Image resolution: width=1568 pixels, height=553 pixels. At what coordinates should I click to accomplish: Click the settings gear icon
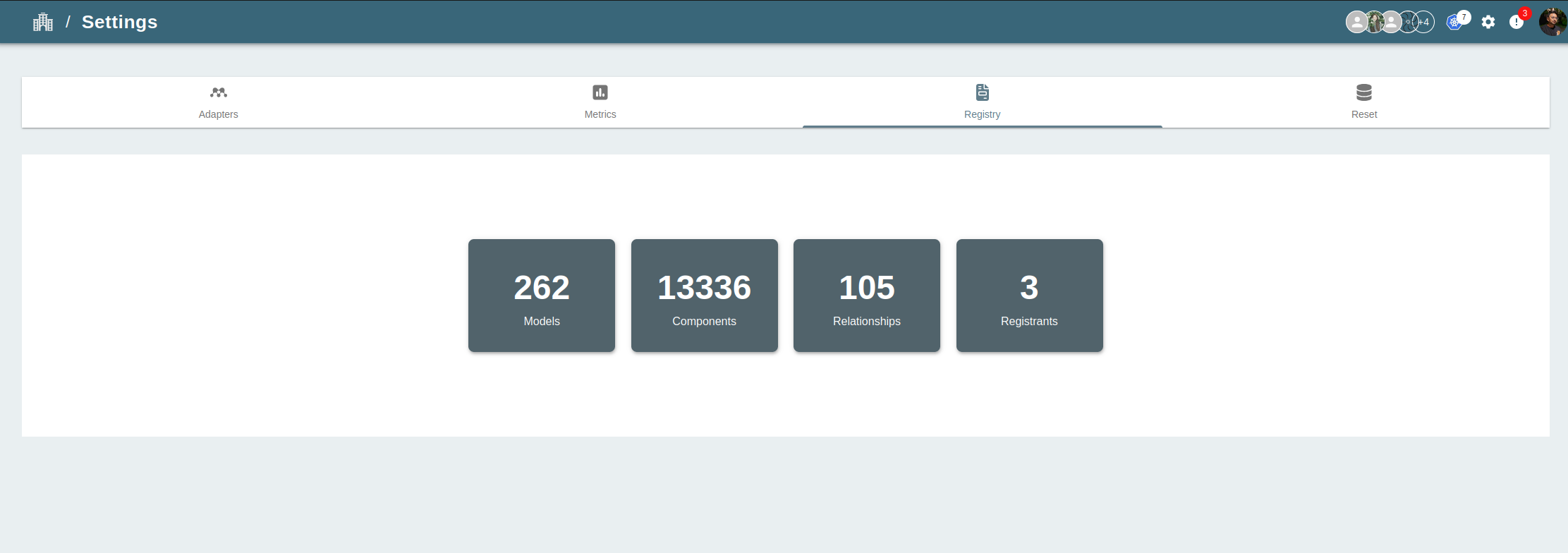click(x=1488, y=23)
